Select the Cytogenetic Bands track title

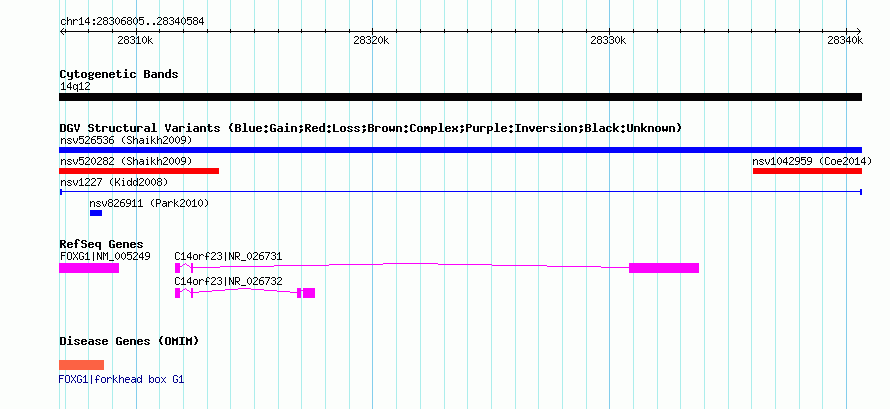coord(119,74)
